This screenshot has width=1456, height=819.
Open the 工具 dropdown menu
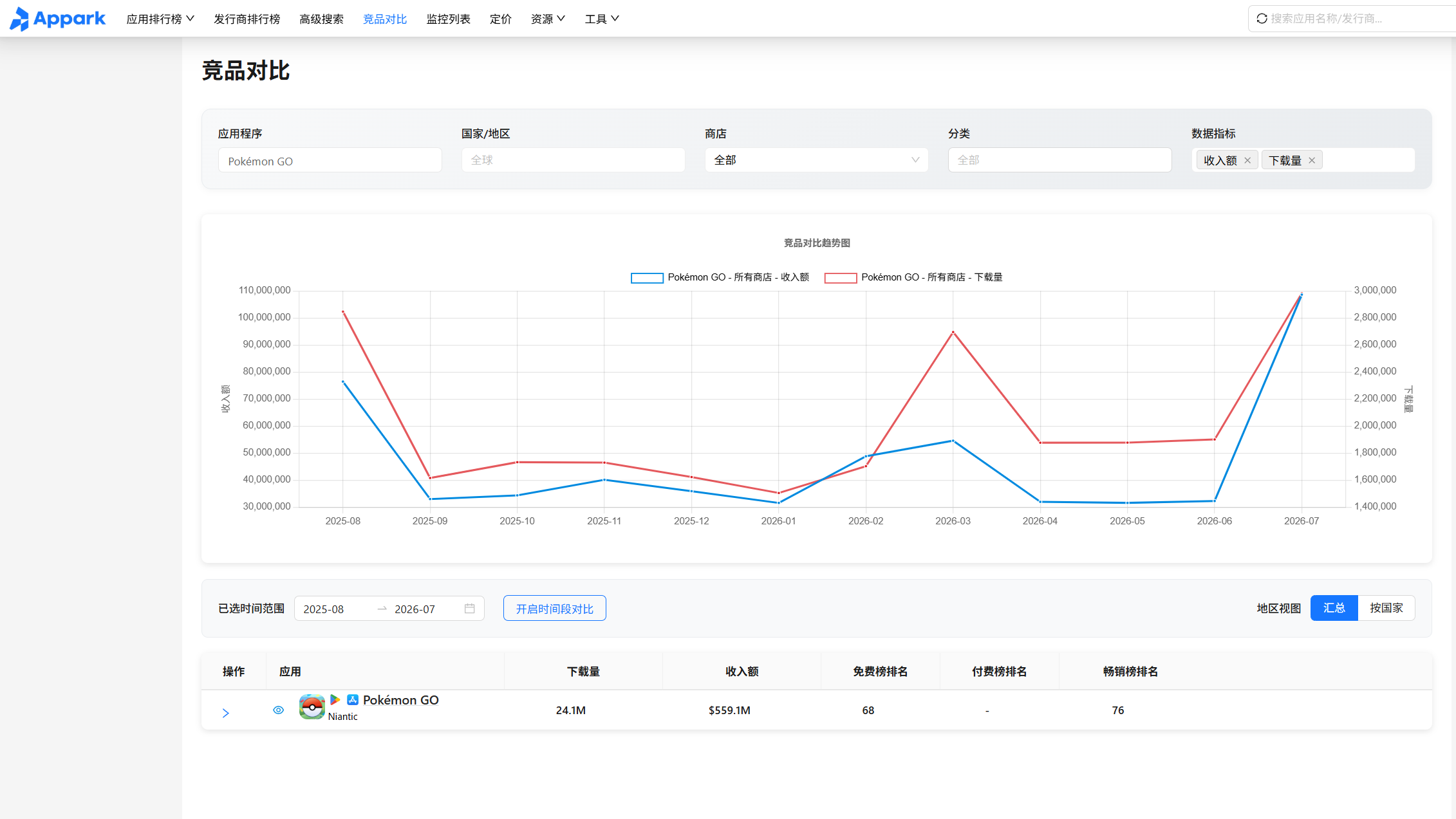coord(602,19)
